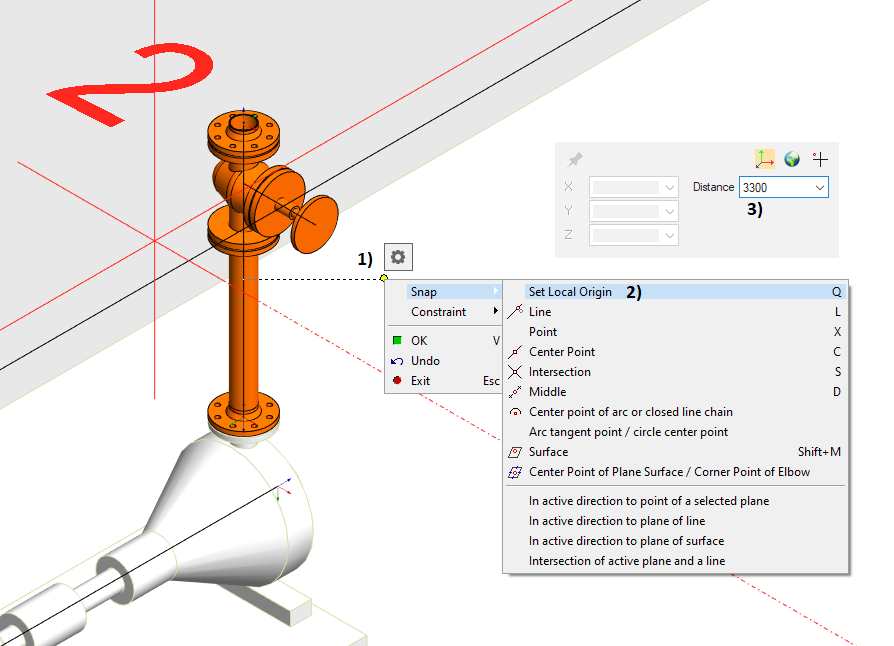The width and height of the screenshot is (894, 646).
Task: Click the crosshair relative point icon
Action: [820, 159]
